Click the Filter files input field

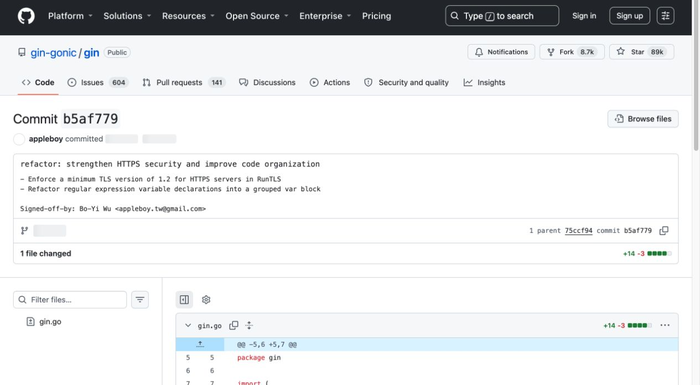[x=70, y=300]
